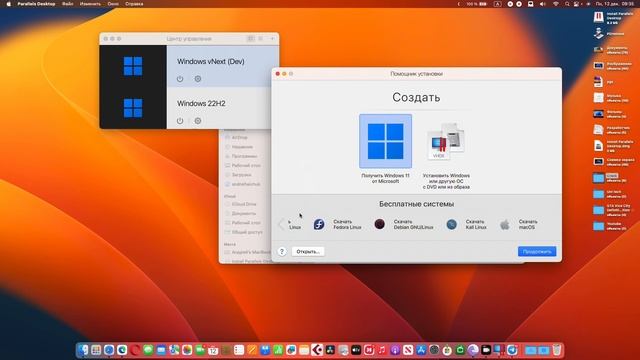Open Wi-Fi status in menu bar
The height and width of the screenshot is (360, 640).
click(556, 4)
